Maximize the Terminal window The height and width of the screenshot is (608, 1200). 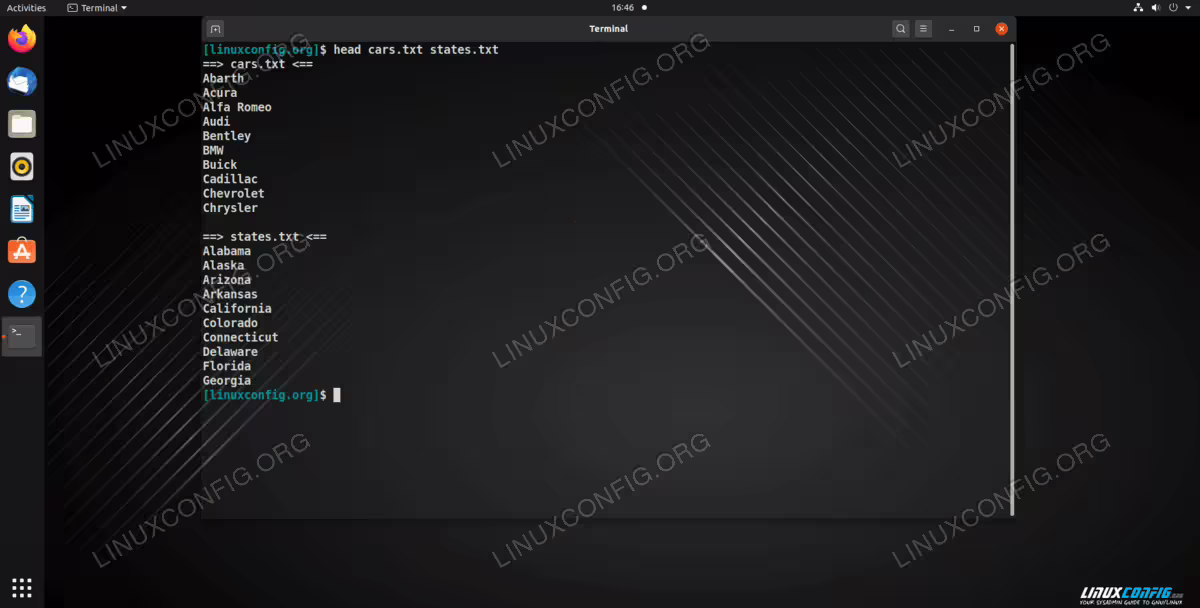tap(977, 29)
